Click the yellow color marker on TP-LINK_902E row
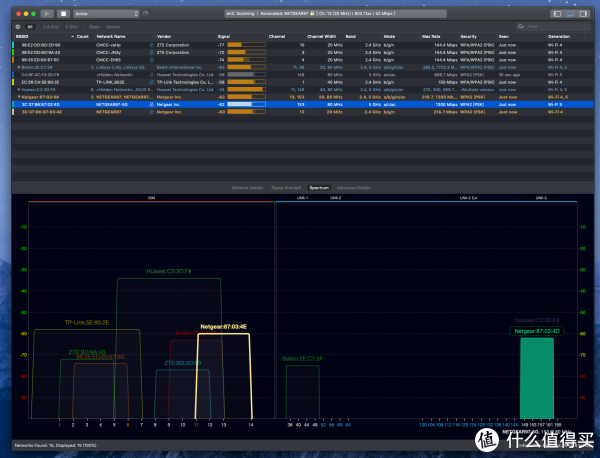The width and height of the screenshot is (600, 458). [13, 82]
